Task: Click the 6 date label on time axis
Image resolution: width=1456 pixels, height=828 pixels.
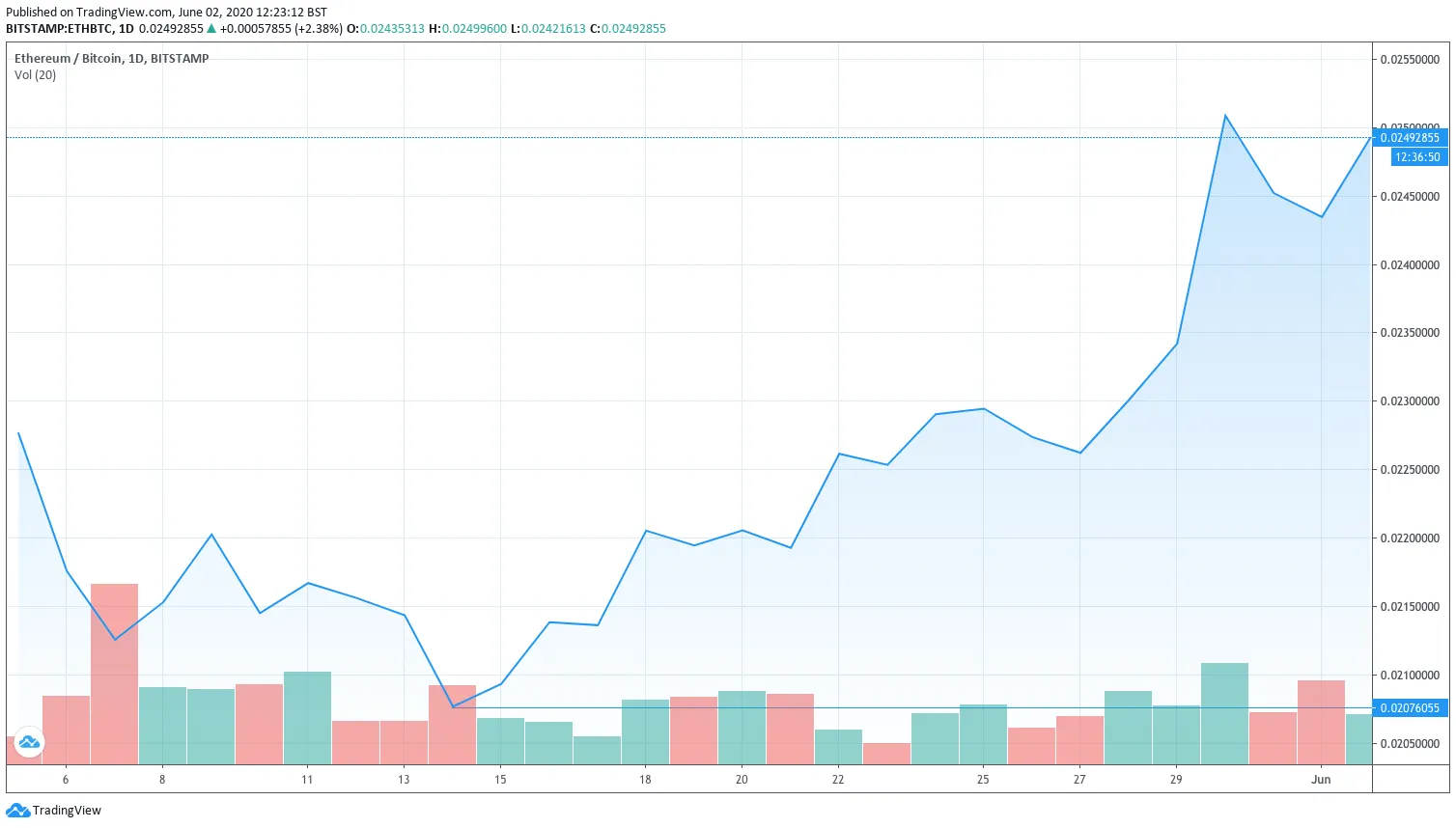Action: pos(66,780)
